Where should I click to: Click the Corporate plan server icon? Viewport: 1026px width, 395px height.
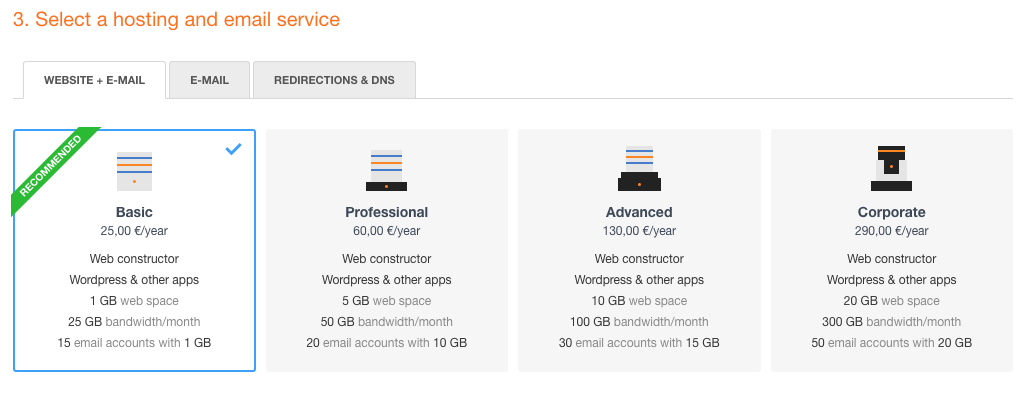pos(891,168)
